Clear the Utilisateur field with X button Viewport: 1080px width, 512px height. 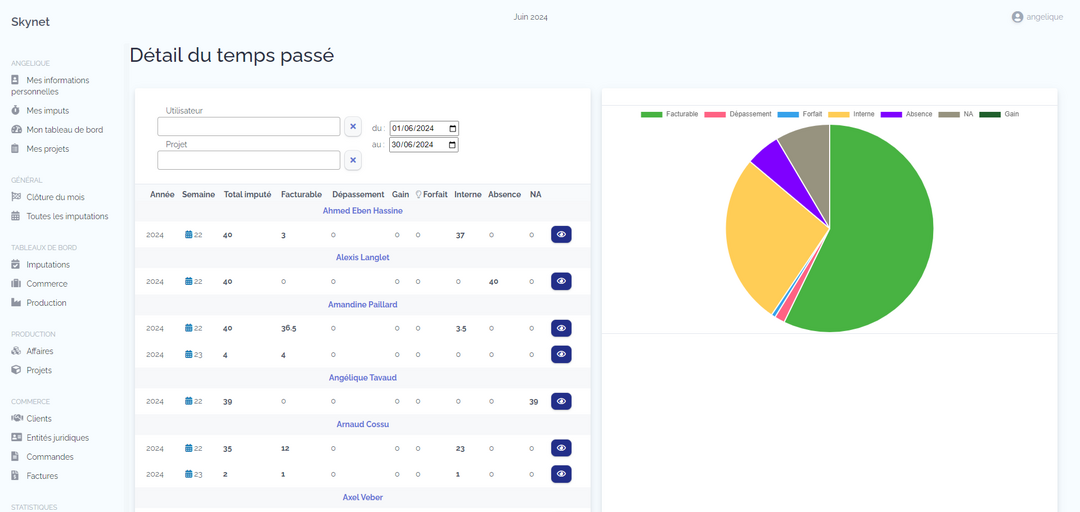pos(353,127)
